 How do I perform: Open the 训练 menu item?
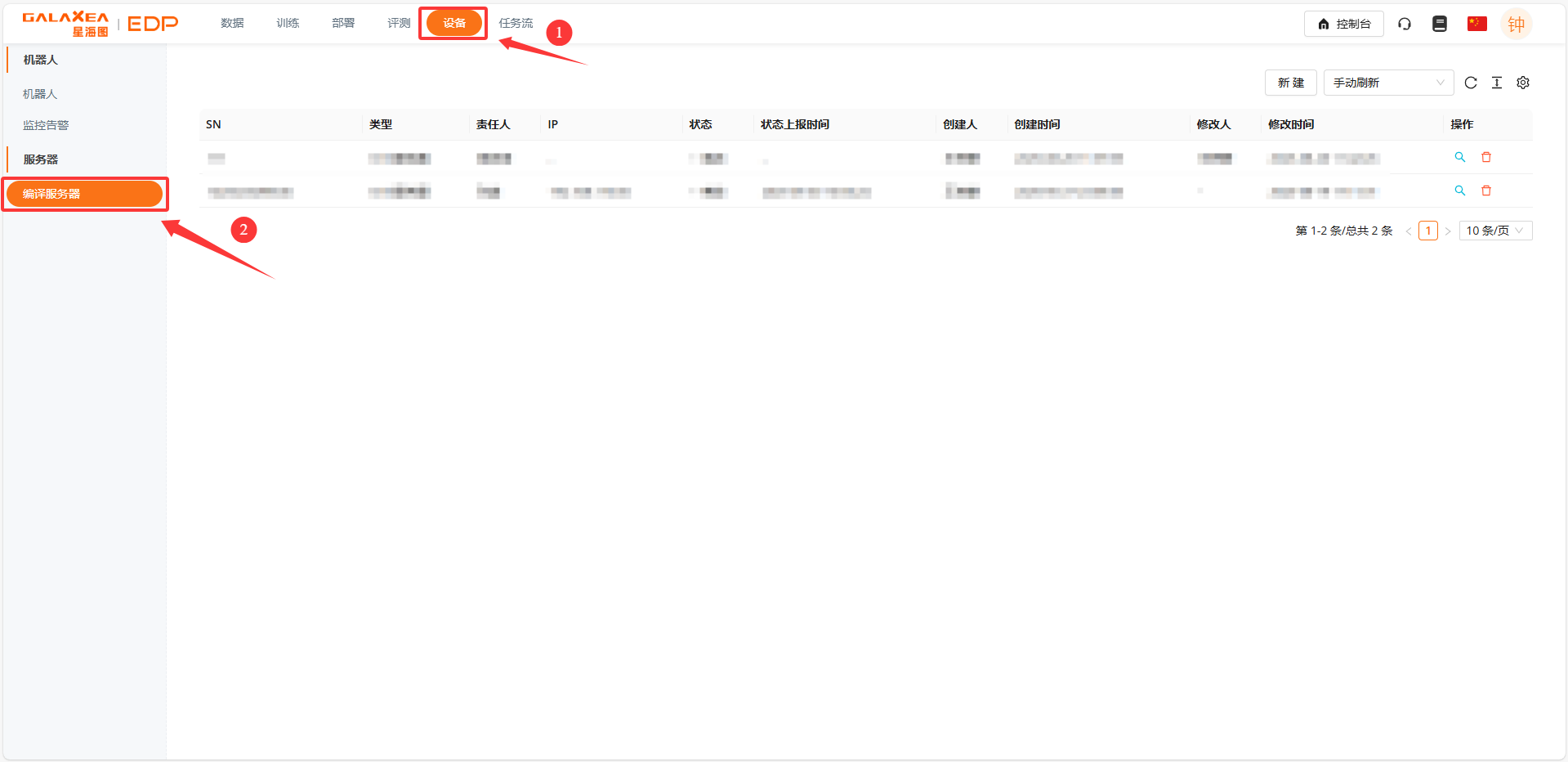coord(287,23)
